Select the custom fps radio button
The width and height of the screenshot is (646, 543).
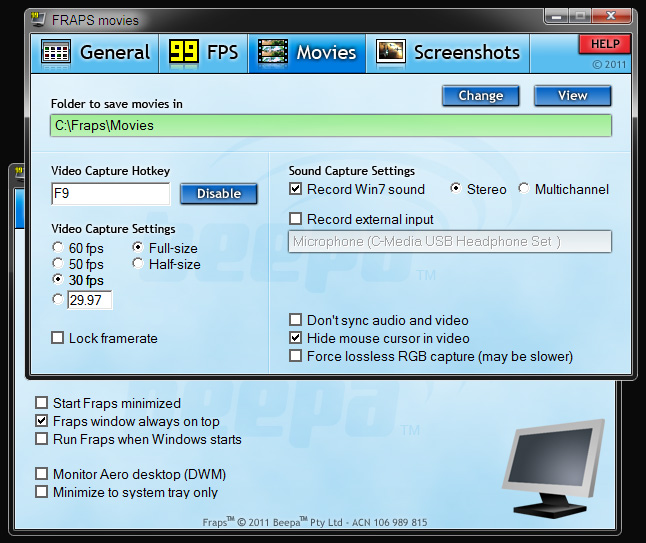point(58,300)
